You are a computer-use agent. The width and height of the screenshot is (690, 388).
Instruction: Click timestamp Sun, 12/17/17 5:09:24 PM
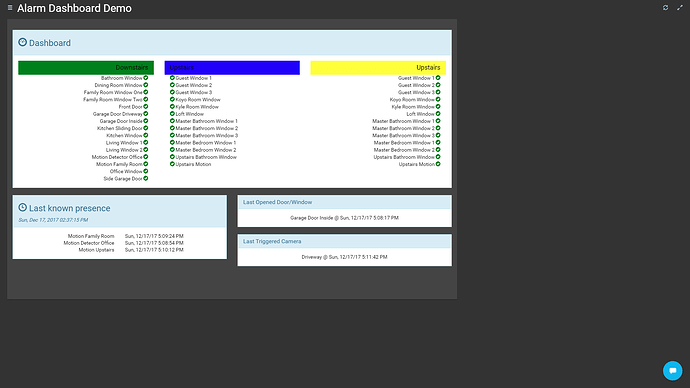[x=154, y=236]
